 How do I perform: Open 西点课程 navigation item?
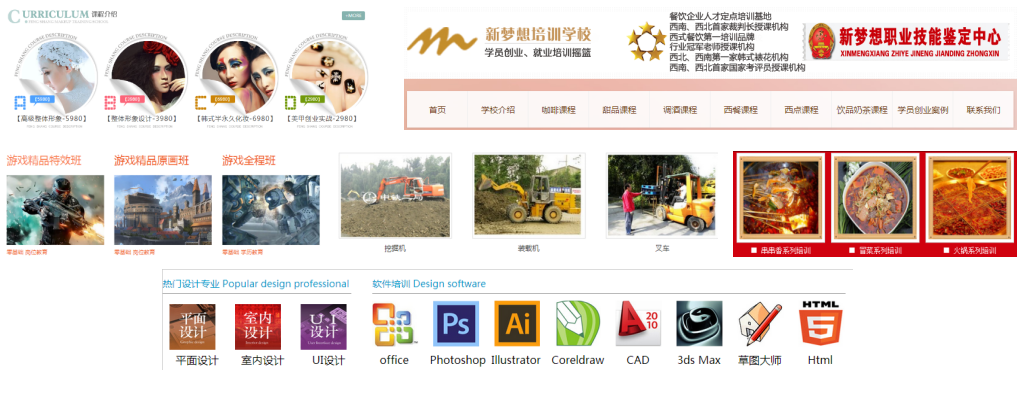801,110
